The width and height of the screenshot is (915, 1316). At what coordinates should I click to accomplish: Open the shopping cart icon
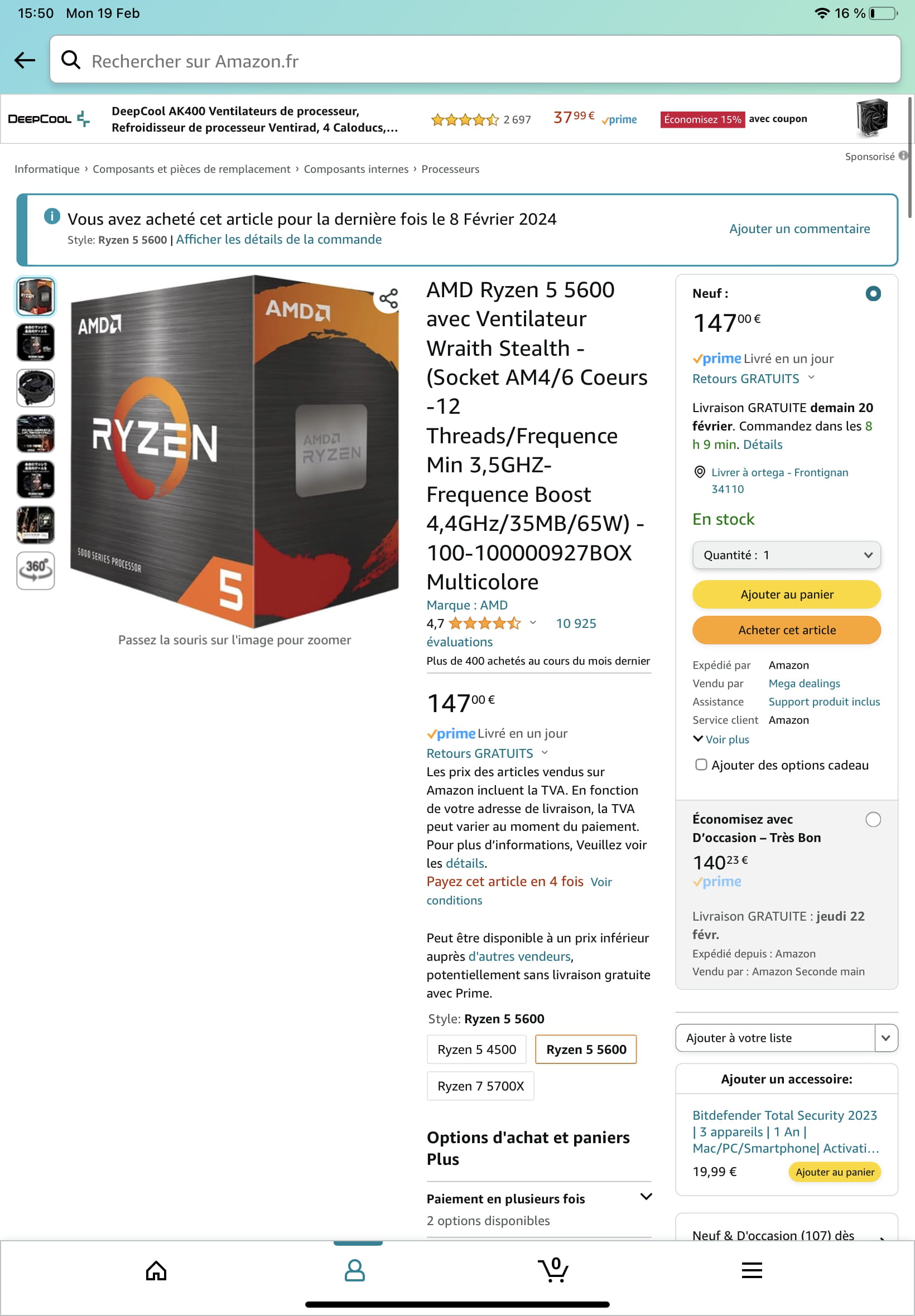click(553, 1269)
